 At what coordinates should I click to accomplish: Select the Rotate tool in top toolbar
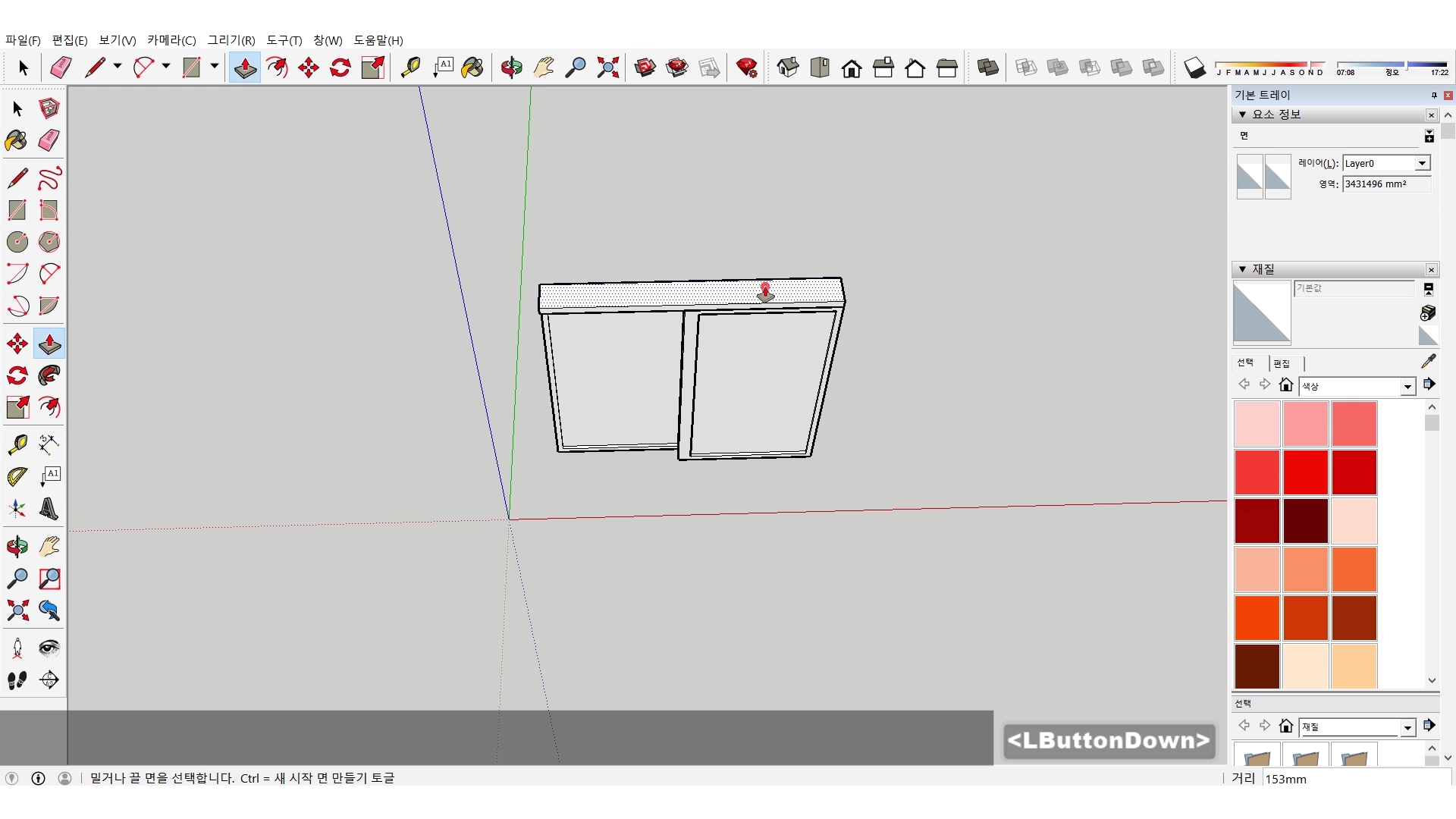[340, 67]
